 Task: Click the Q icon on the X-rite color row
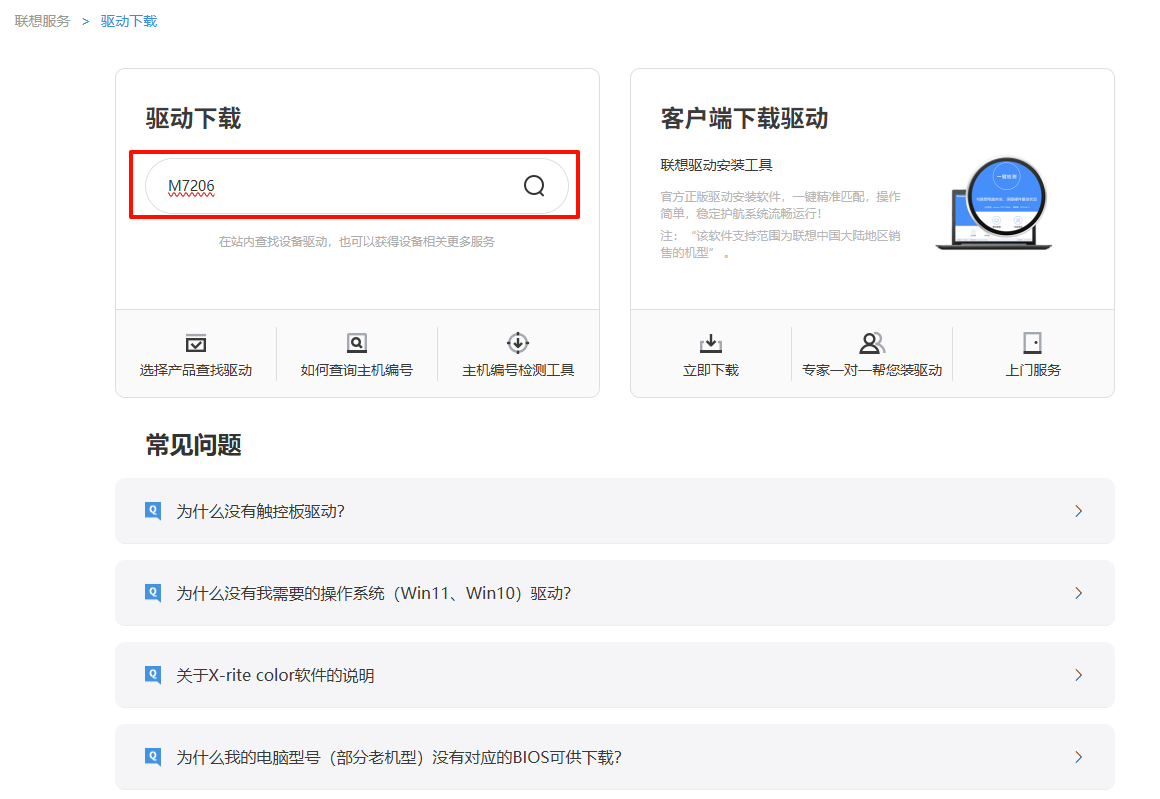point(152,675)
